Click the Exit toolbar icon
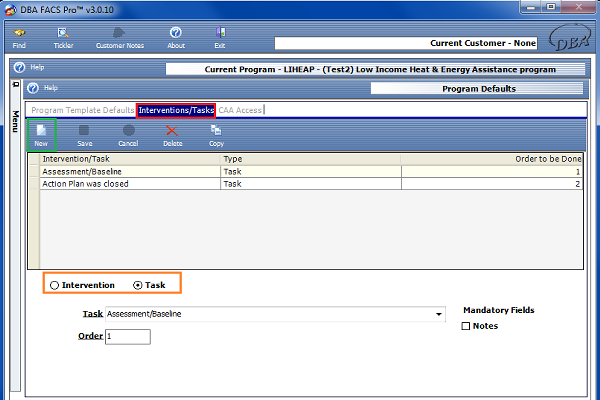600x400 pixels. pos(220,38)
